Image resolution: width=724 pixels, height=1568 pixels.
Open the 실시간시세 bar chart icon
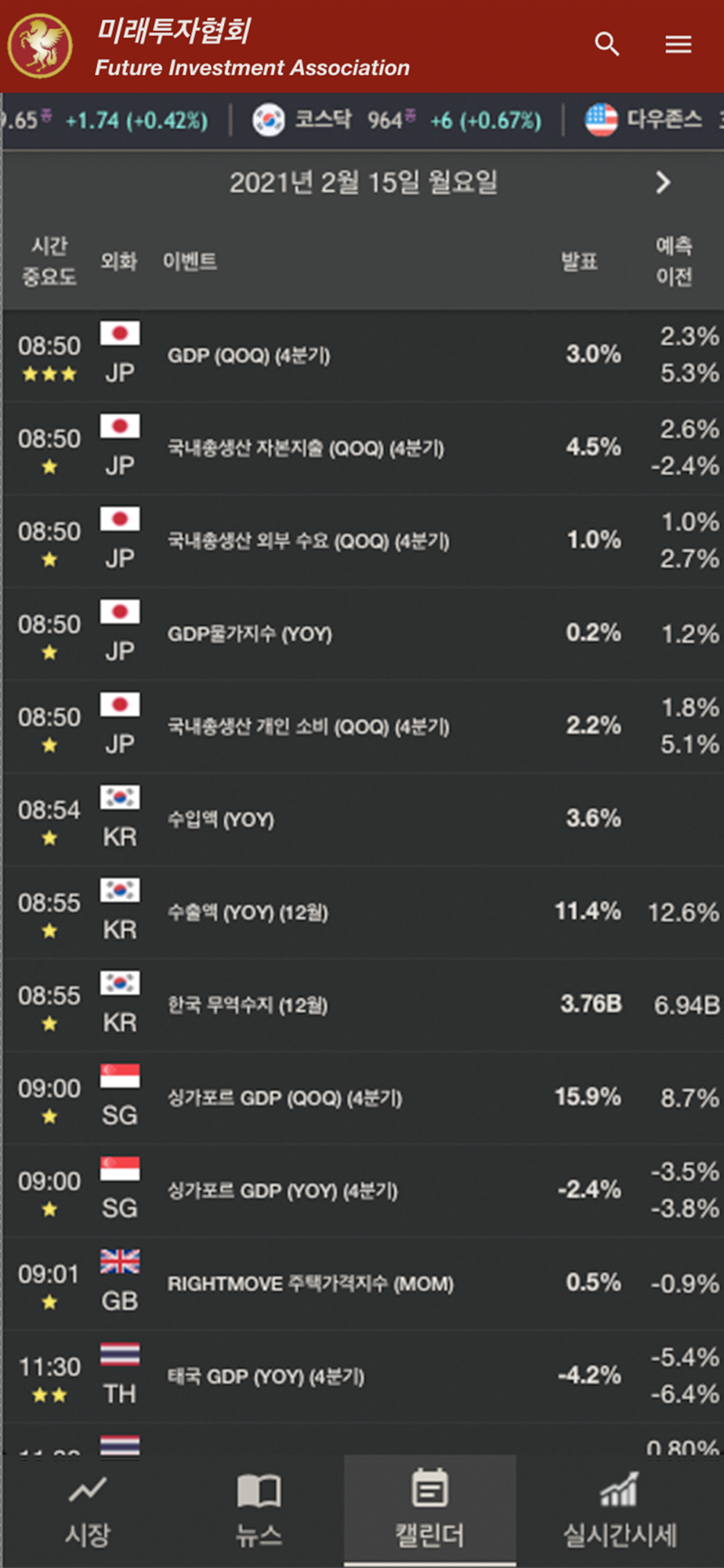619,1489
